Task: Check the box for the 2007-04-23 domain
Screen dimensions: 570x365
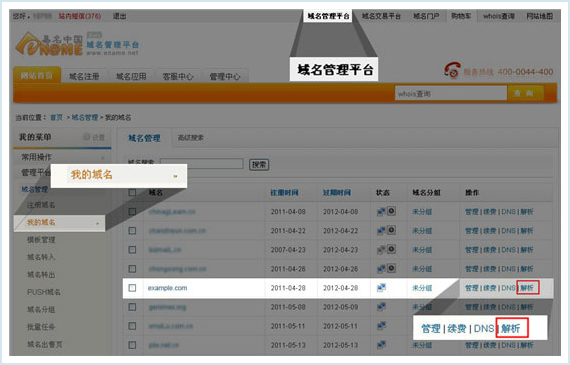Action: click(132, 250)
